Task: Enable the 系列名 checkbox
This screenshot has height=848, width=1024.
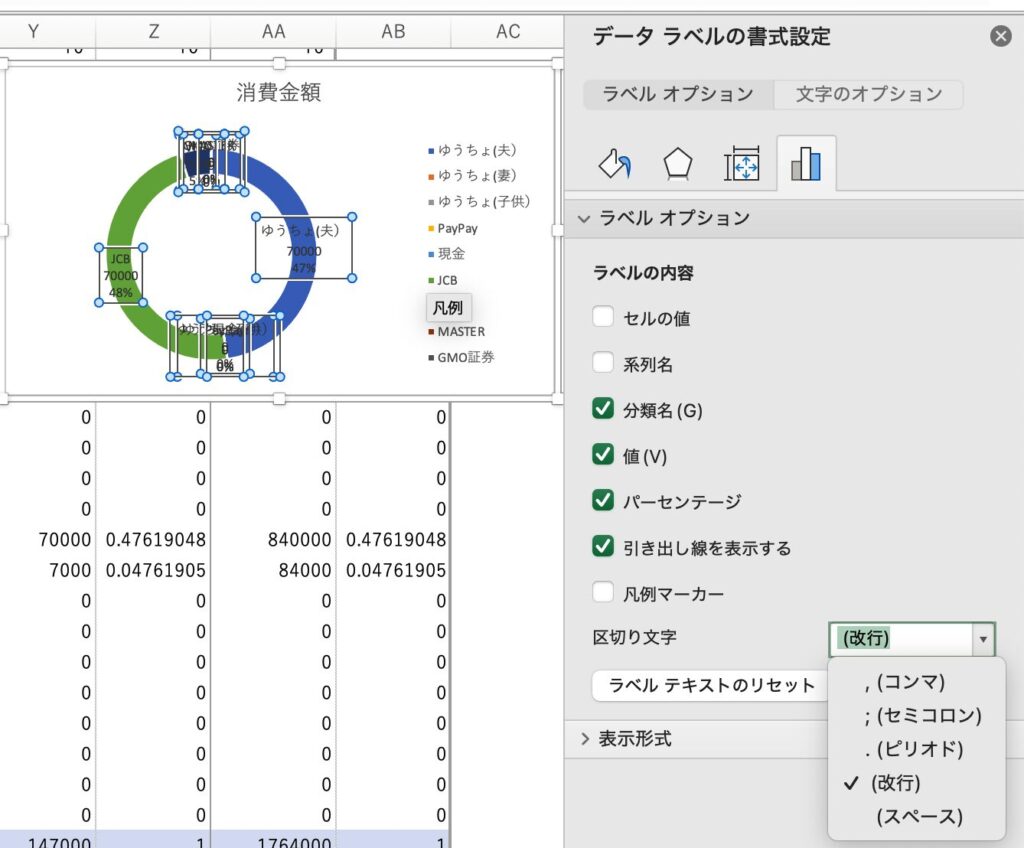Action: tap(603, 364)
